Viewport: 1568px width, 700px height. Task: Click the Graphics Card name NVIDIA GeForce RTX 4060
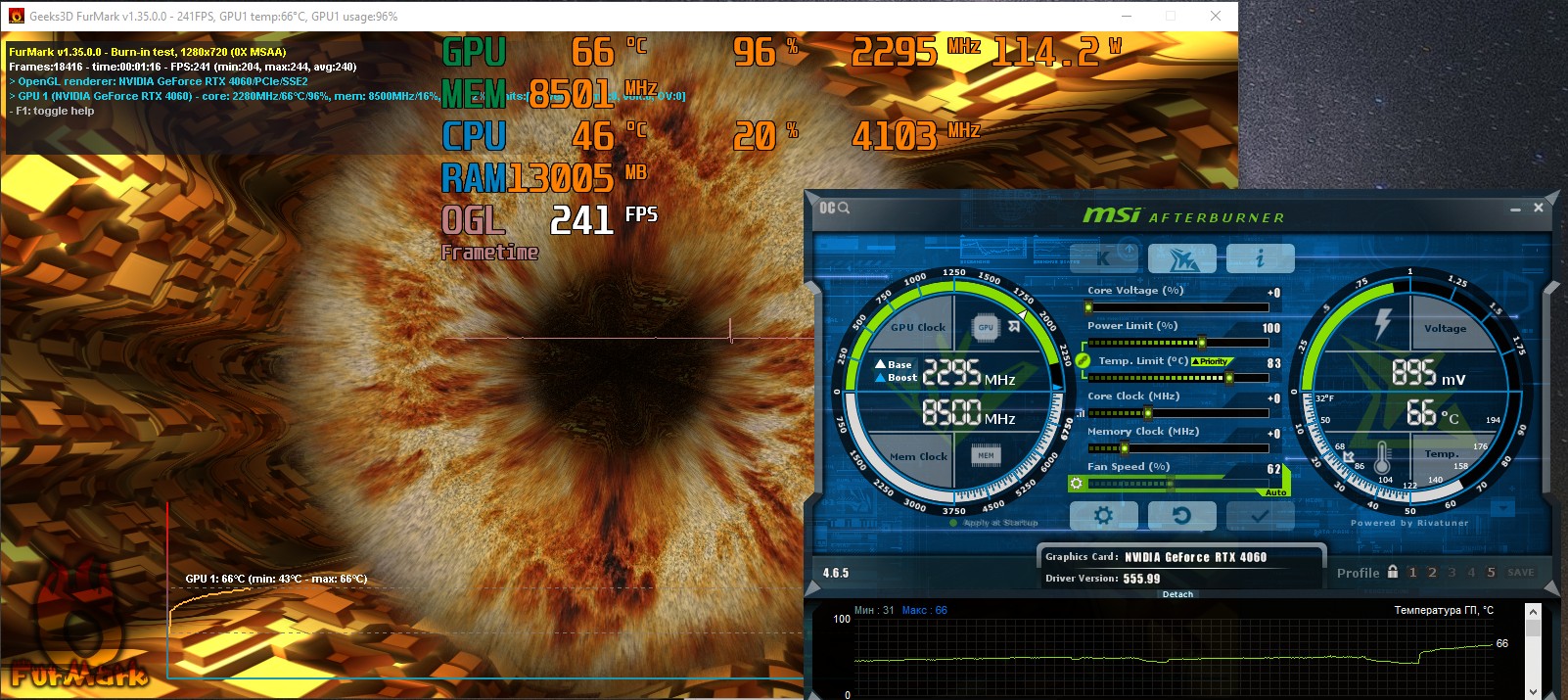coord(1195,557)
